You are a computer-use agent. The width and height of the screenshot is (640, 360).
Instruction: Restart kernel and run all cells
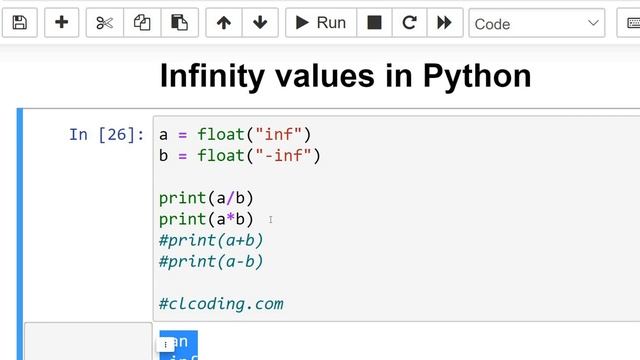click(445, 22)
